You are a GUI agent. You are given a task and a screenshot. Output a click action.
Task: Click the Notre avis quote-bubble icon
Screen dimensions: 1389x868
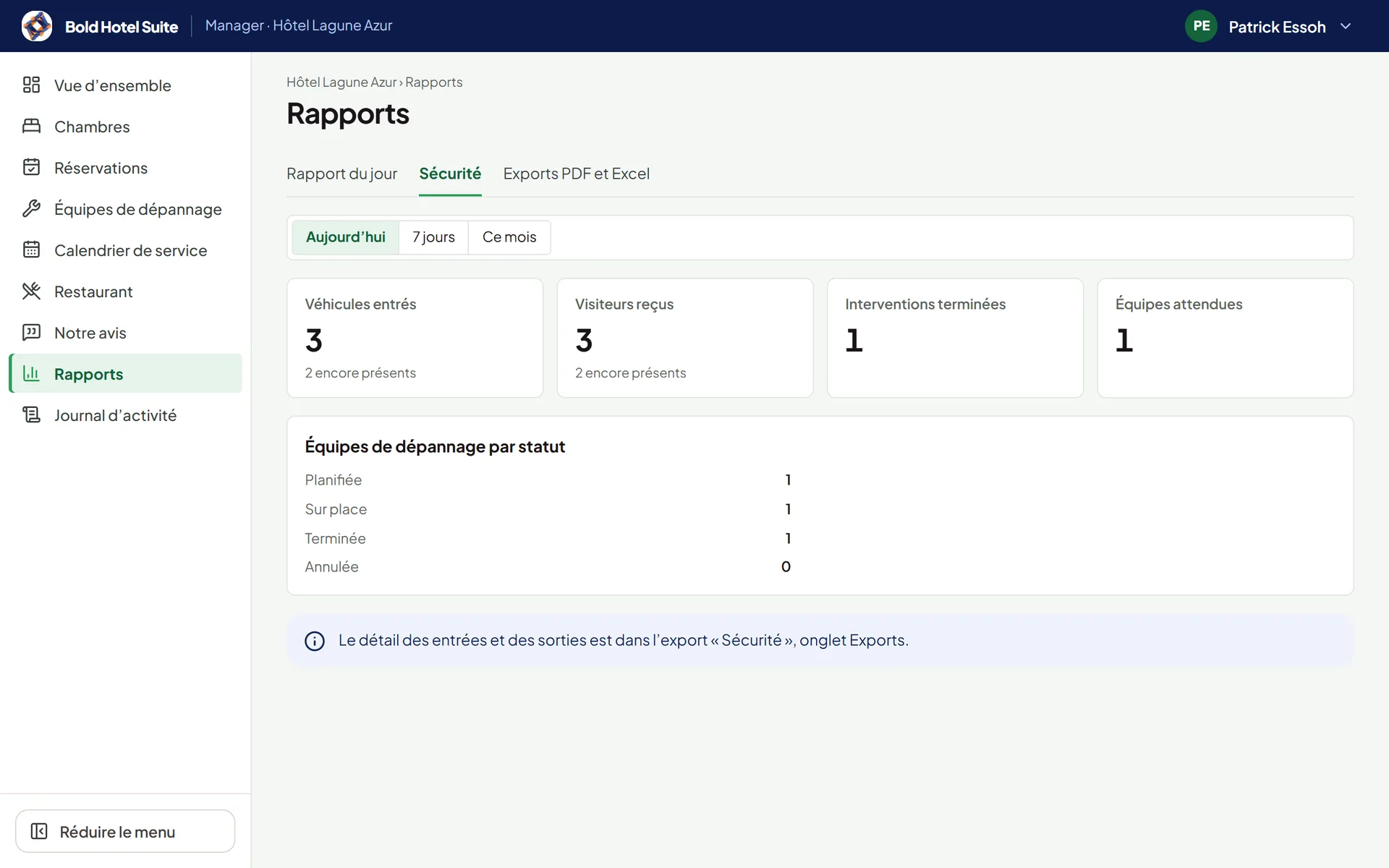coord(31,332)
